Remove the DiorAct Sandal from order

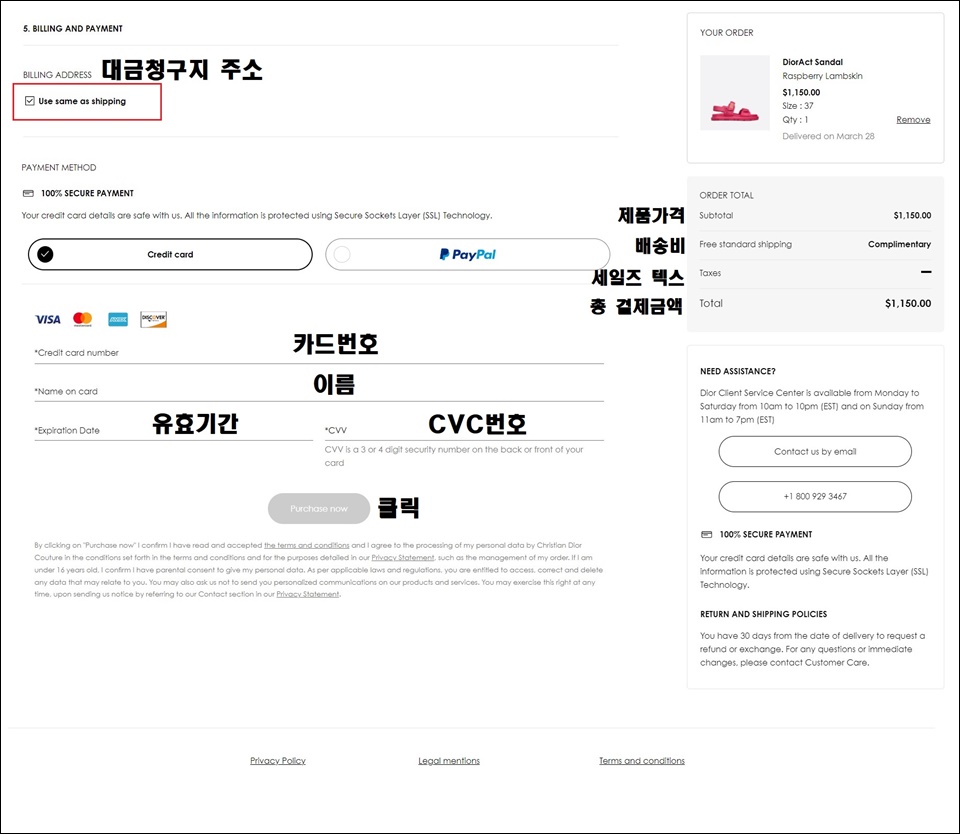pyautogui.click(x=913, y=120)
